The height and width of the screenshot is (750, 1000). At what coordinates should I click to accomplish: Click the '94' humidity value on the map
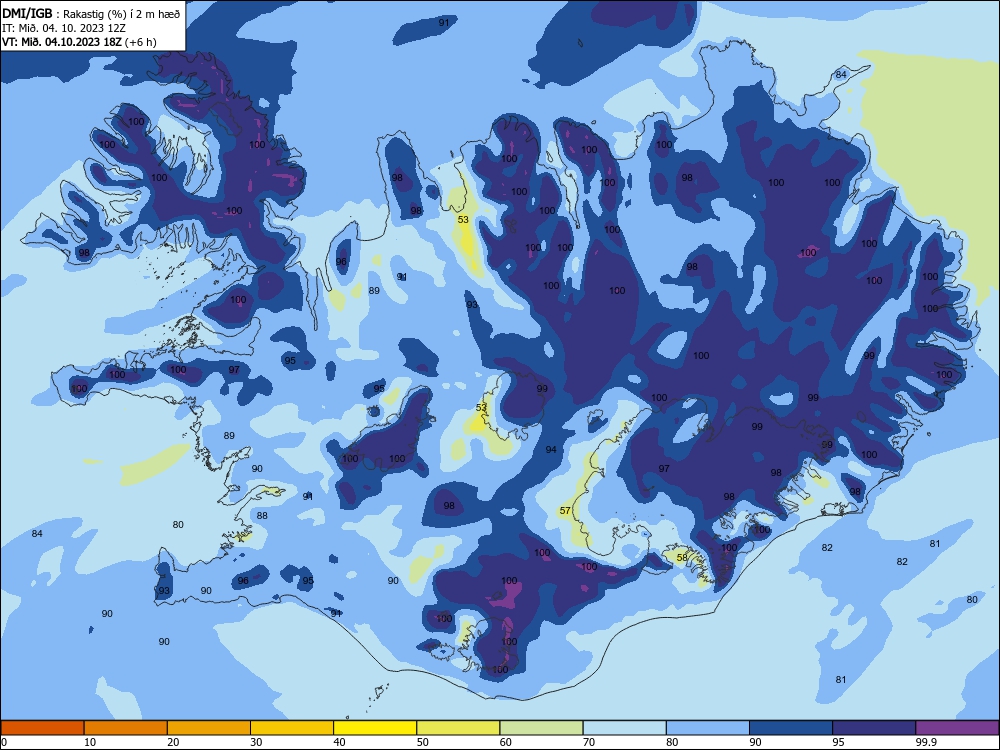[551, 450]
